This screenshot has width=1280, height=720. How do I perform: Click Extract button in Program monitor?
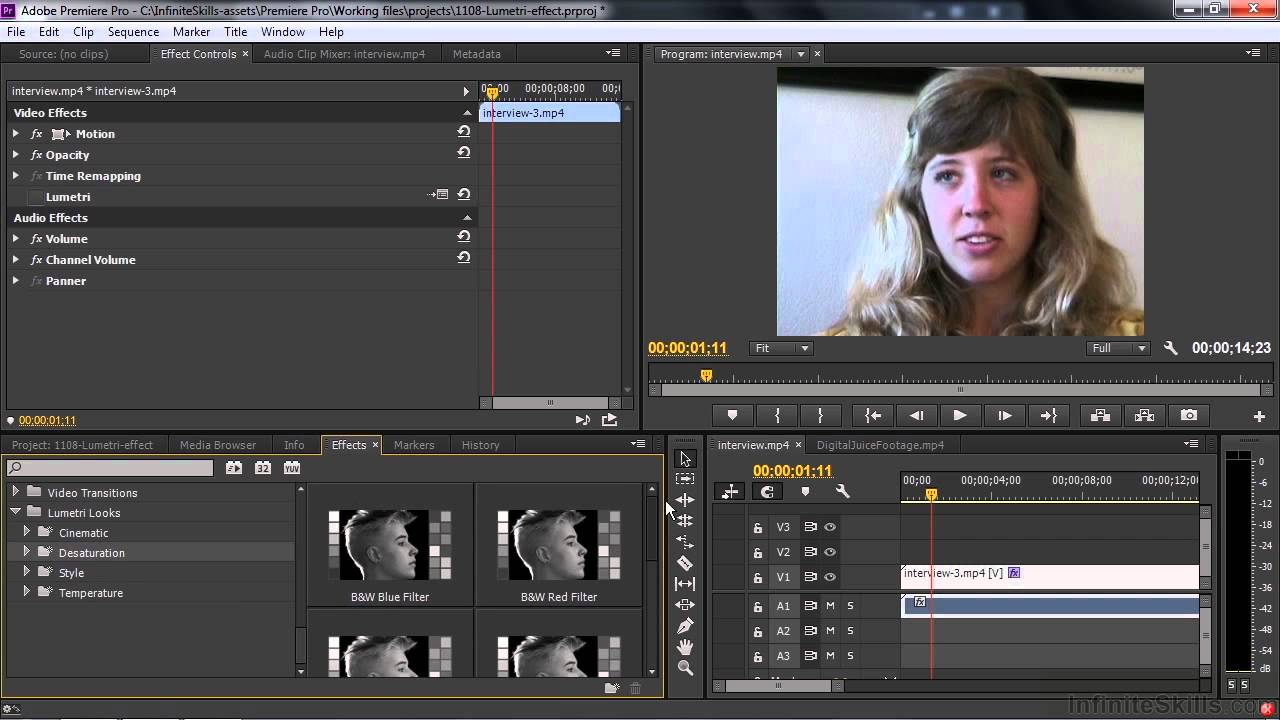tap(1144, 416)
